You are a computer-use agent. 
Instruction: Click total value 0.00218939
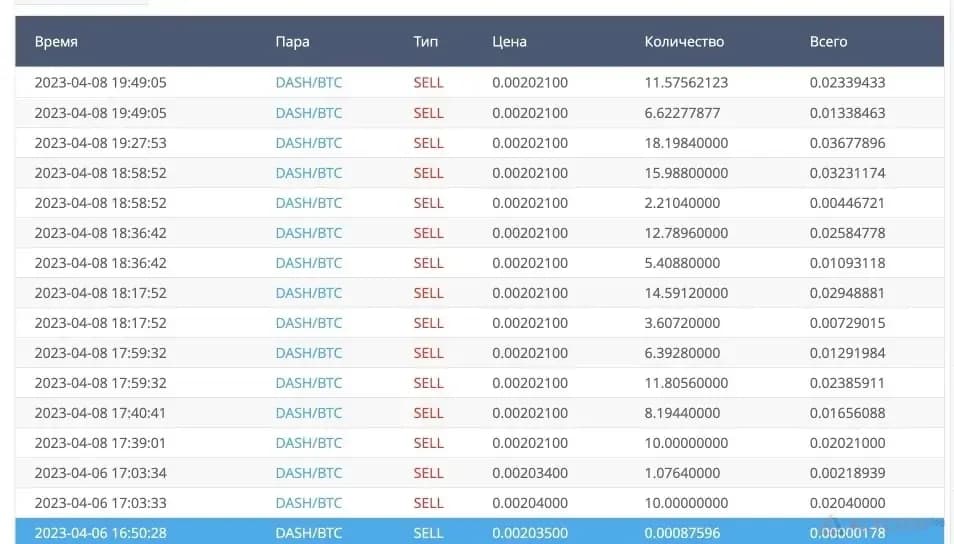[x=847, y=473]
